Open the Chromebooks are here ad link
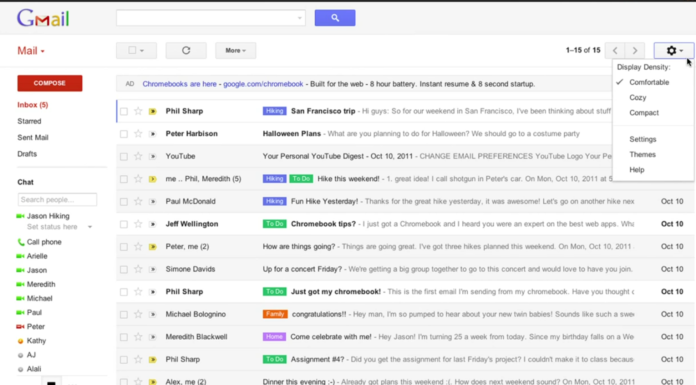The image size is (696, 385). (179, 84)
